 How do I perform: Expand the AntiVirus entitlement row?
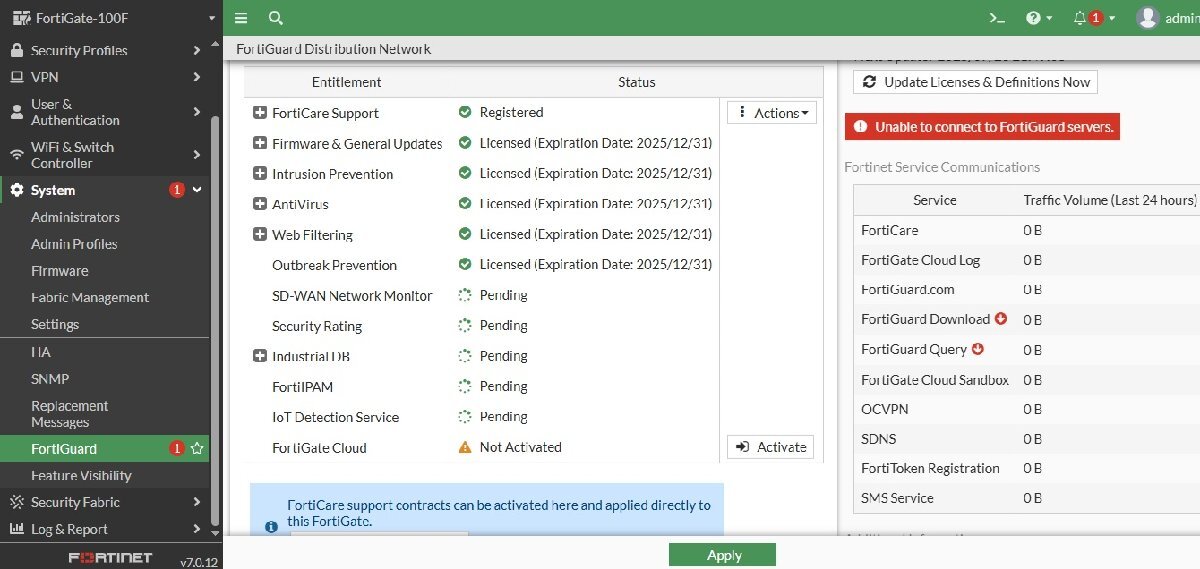click(260, 204)
